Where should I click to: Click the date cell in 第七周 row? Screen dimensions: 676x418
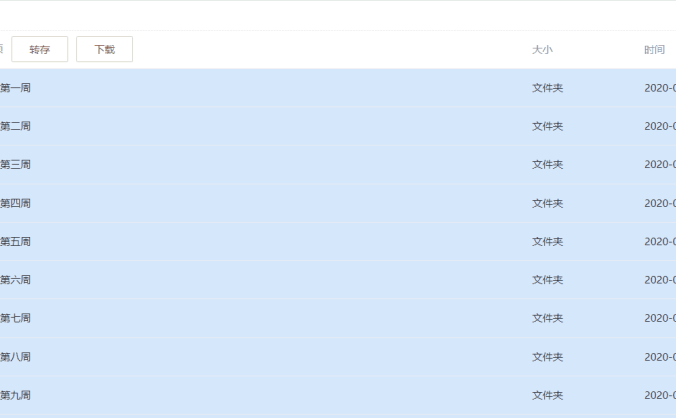click(x=660, y=318)
